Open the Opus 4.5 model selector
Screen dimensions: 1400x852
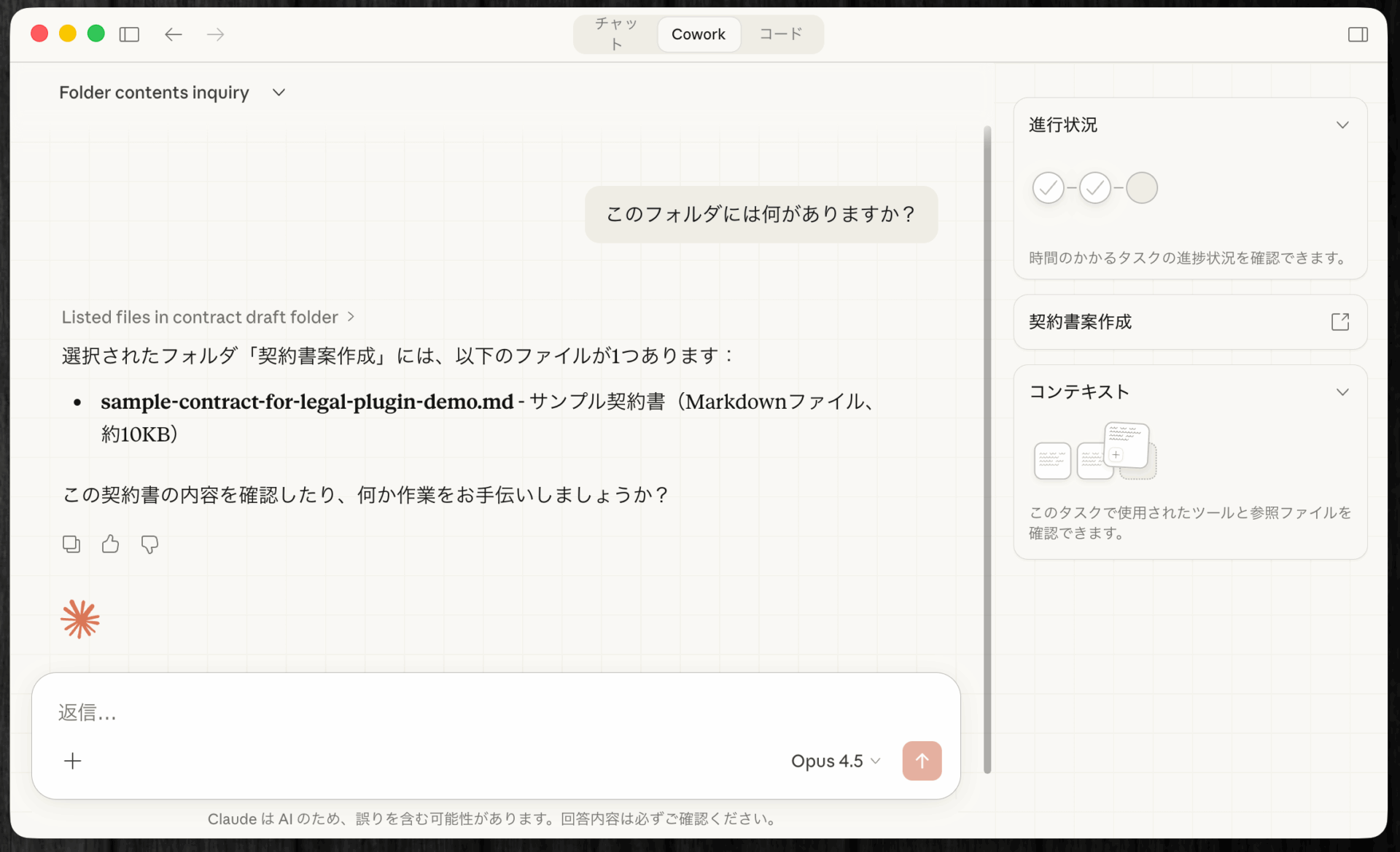(836, 761)
